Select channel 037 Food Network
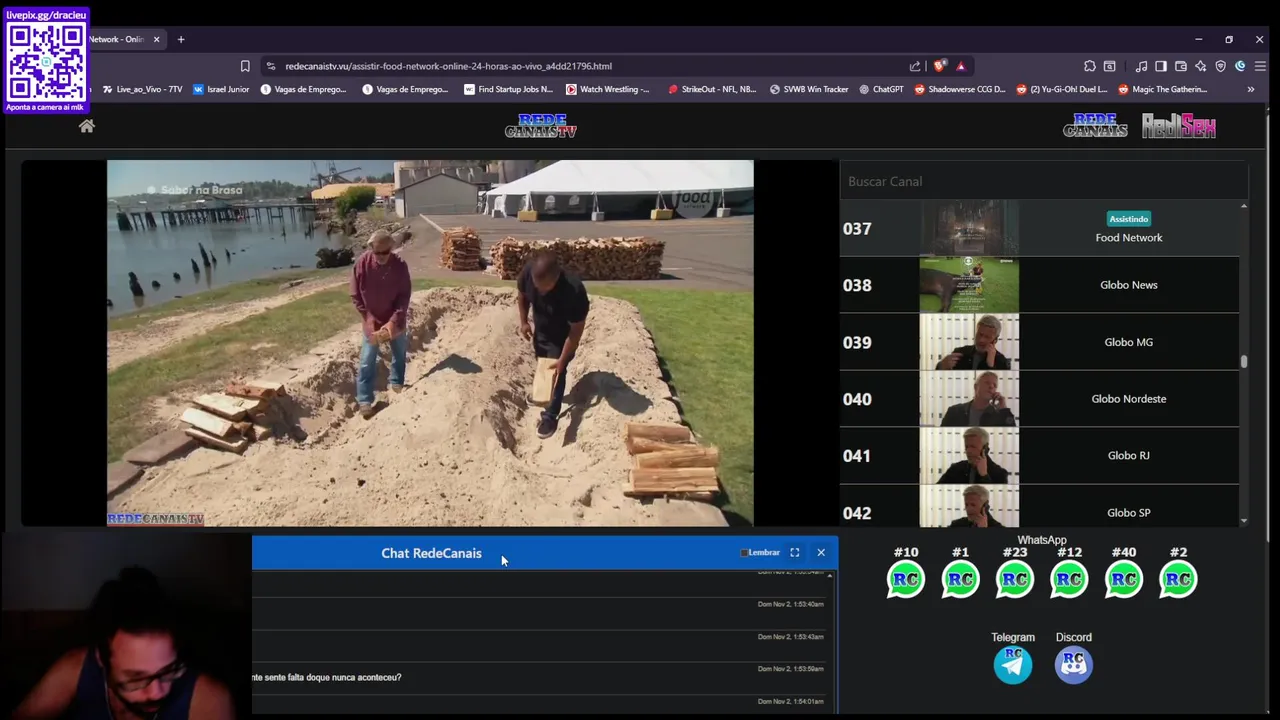This screenshot has width=1280, height=720. click(1039, 228)
